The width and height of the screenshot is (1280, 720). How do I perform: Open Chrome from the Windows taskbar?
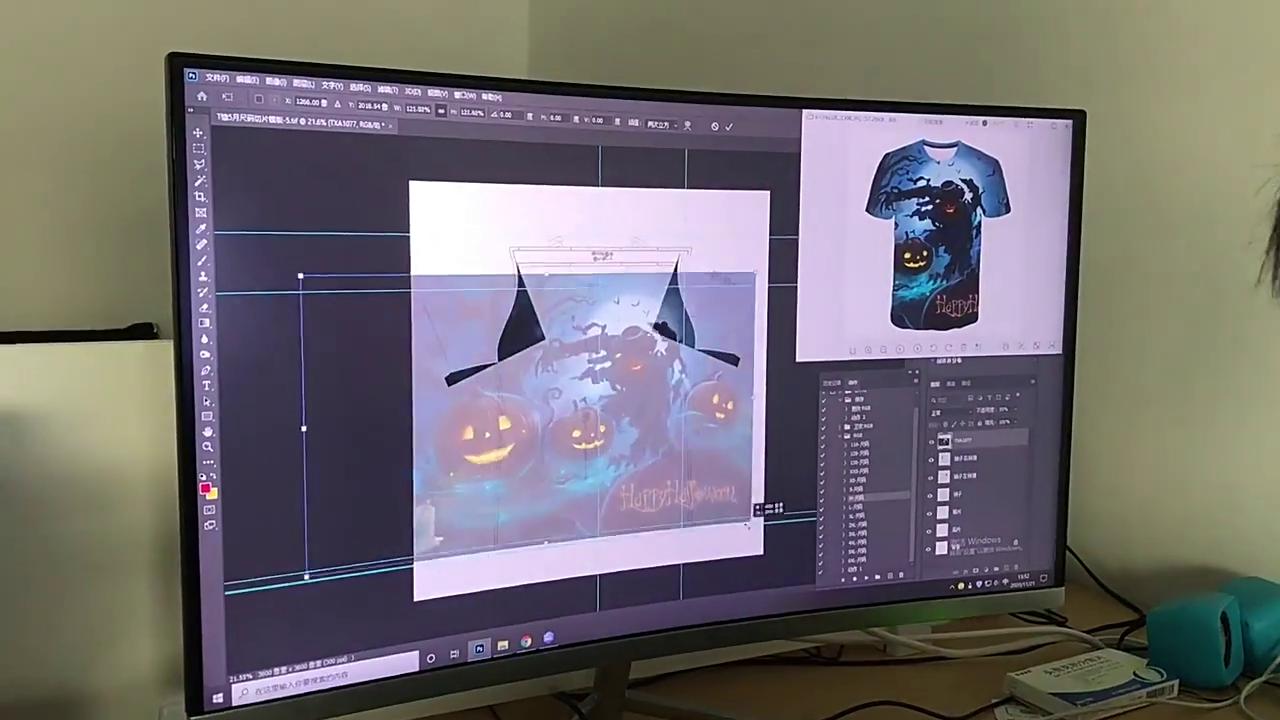525,642
